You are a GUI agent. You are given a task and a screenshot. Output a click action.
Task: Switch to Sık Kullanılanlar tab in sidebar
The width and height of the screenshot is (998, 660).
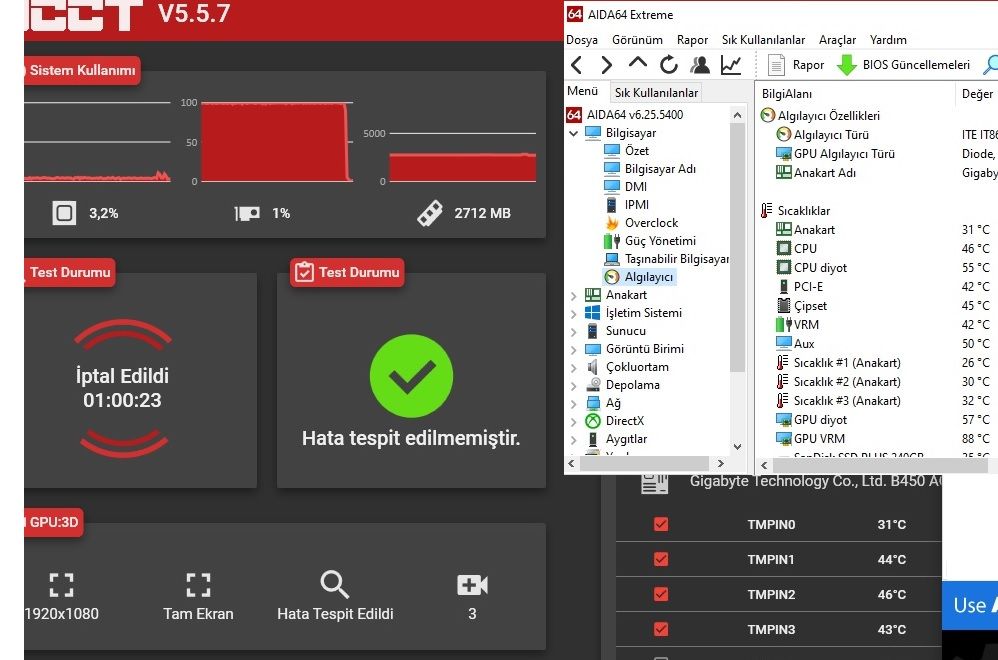(x=656, y=93)
